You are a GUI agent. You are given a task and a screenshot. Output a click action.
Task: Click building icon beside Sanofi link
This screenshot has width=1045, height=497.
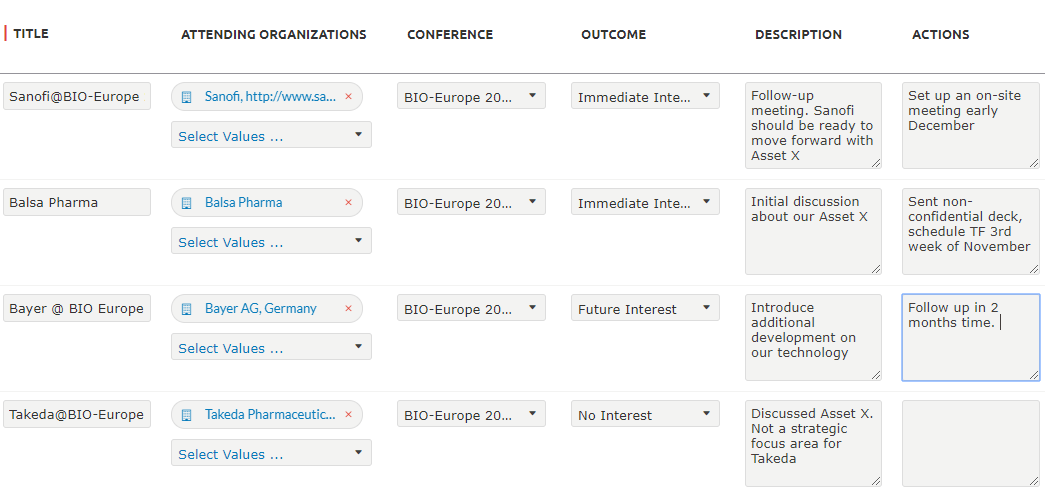point(187,97)
